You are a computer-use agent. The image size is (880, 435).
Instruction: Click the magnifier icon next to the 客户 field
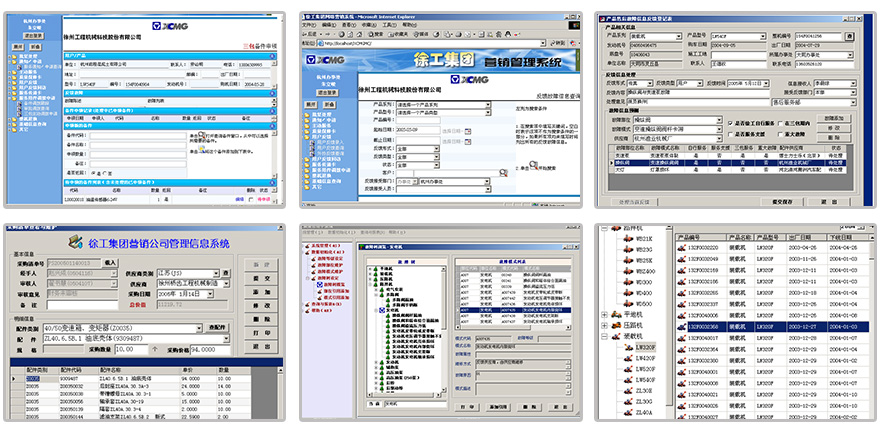(x=503, y=173)
